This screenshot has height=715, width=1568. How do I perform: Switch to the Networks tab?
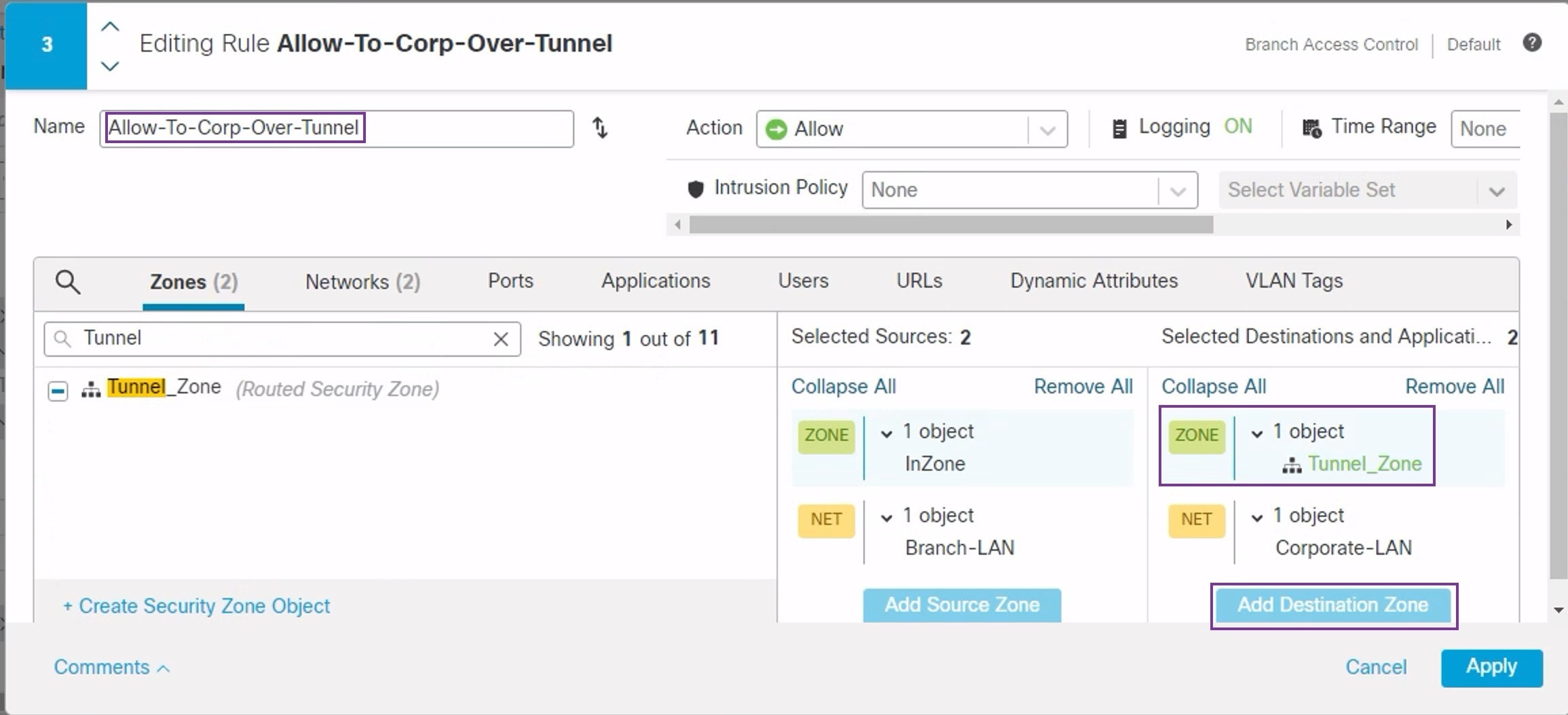[362, 282]
